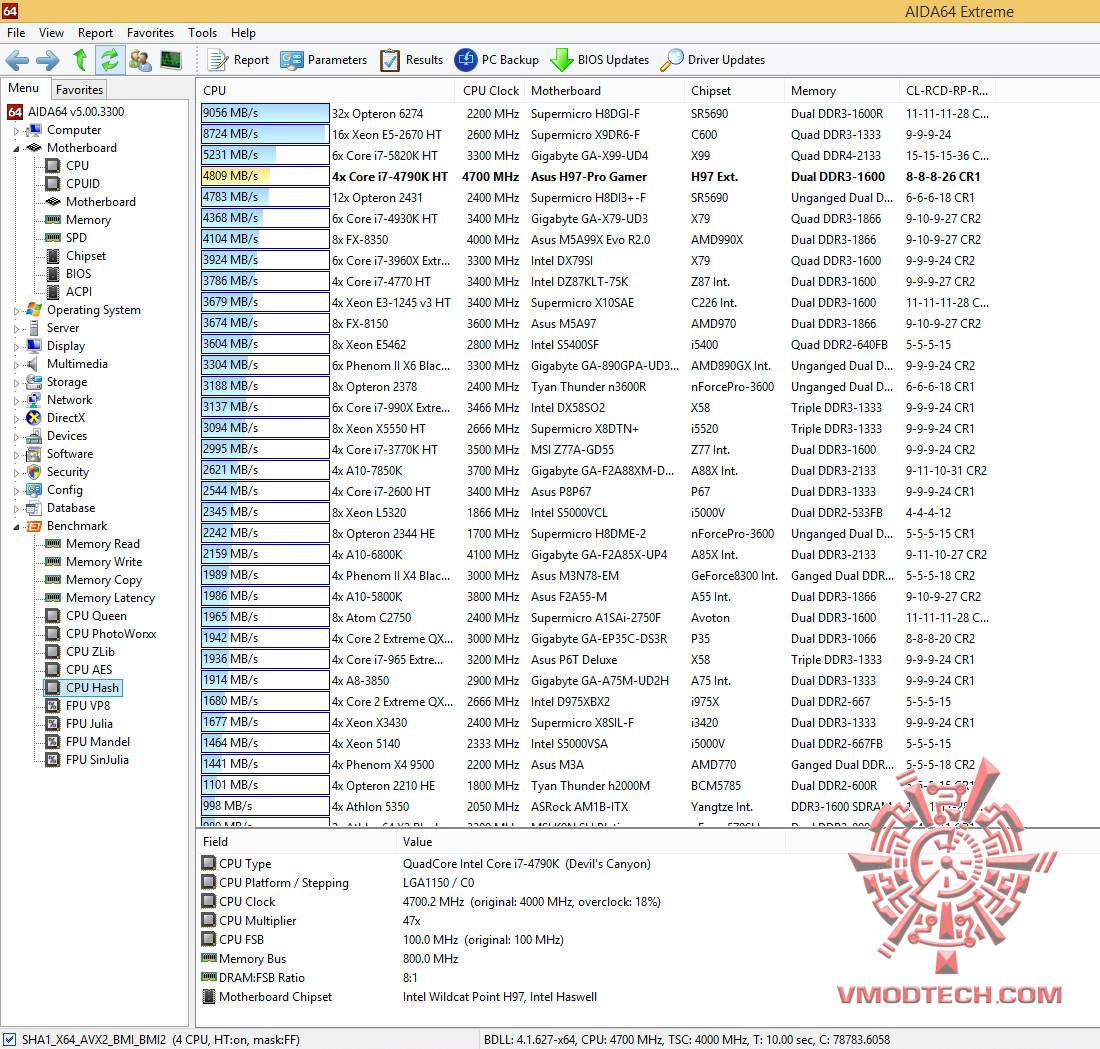Expand the Multimedia tree node

click(x=16, y=364)
